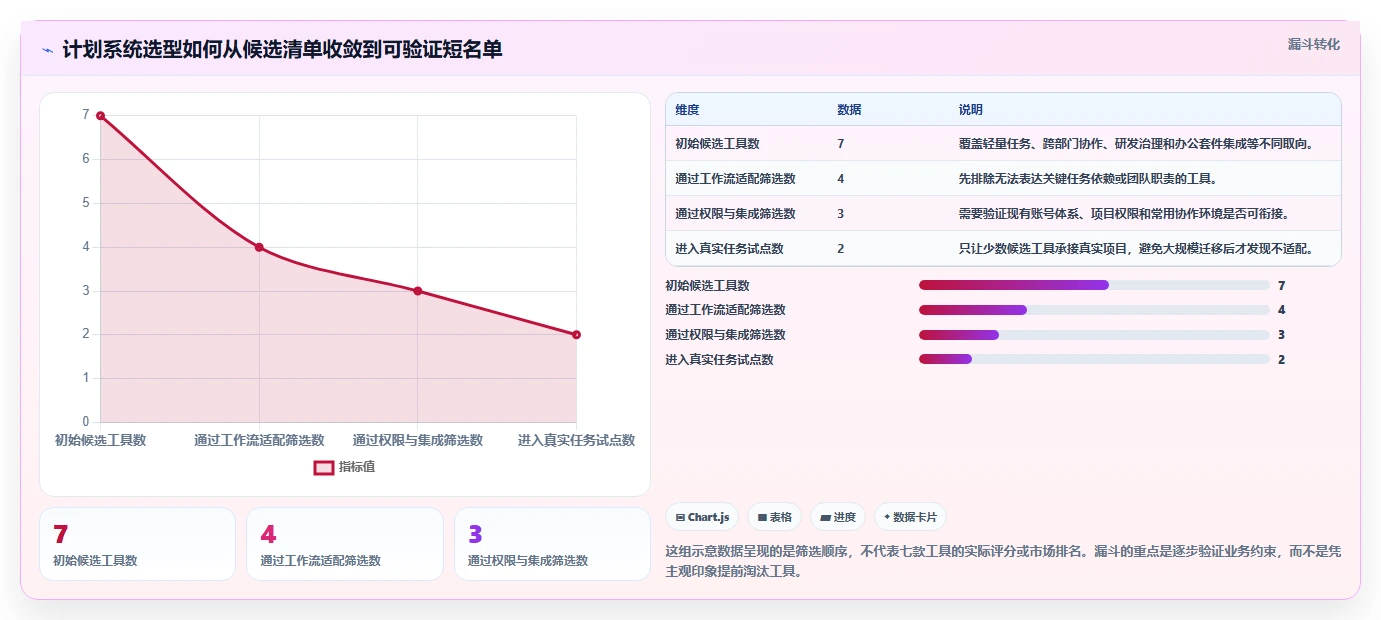1381x620 pixels.
Task: Click the 通过权限与集成筛选数 table cell
Action: (735, 214)
